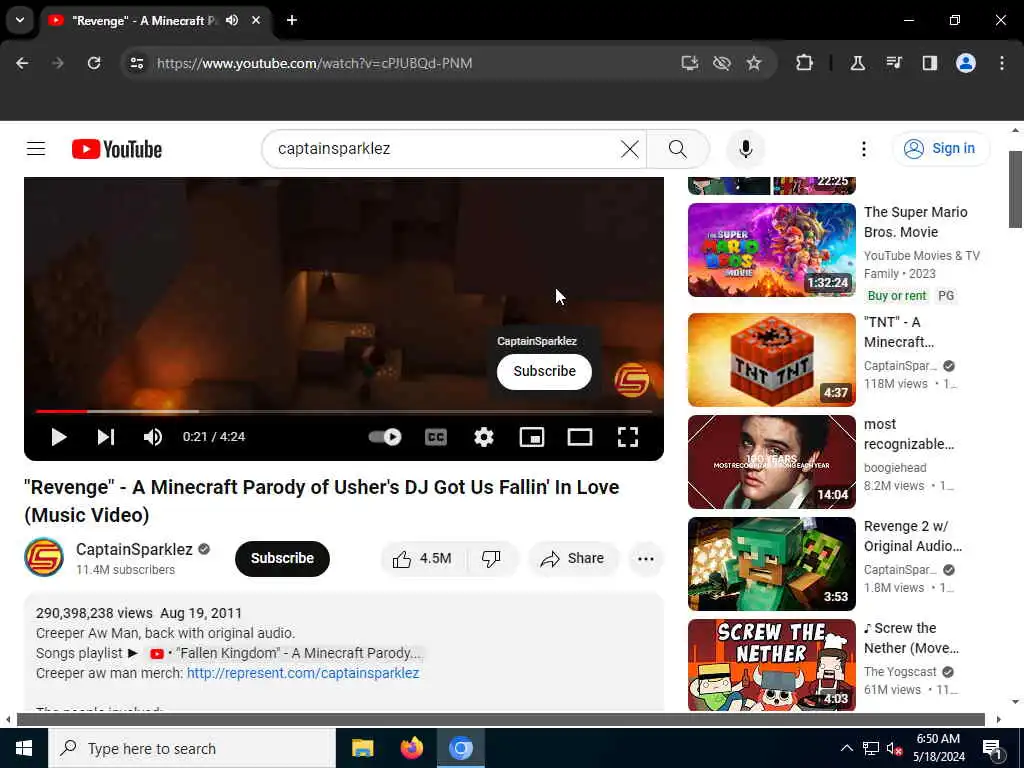Open the tab search dropdown arrow
The width and height of the screenshot is (1024, 768).
point(20,20)
